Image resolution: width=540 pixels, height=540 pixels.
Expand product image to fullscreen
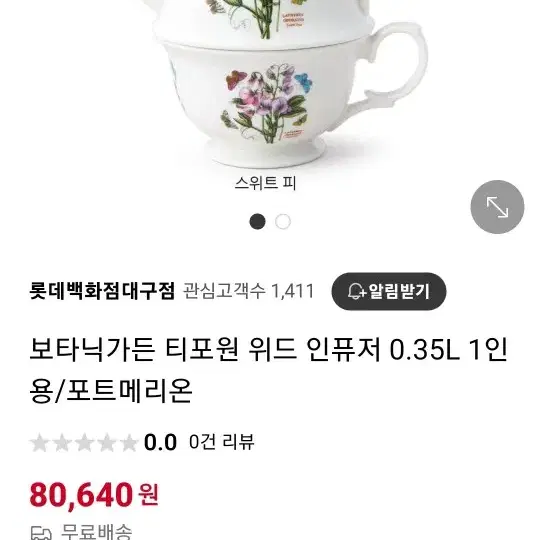[x=497, y=207]
